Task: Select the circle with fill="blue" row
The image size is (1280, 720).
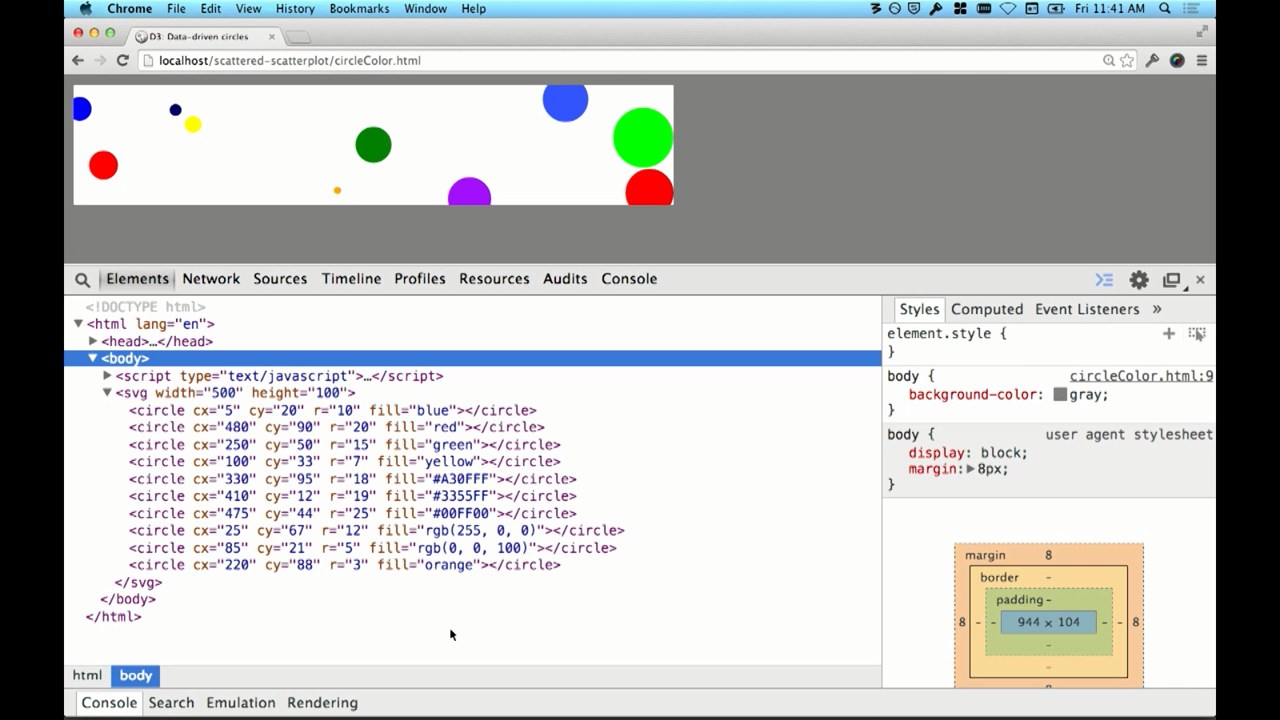Action: 332,410
